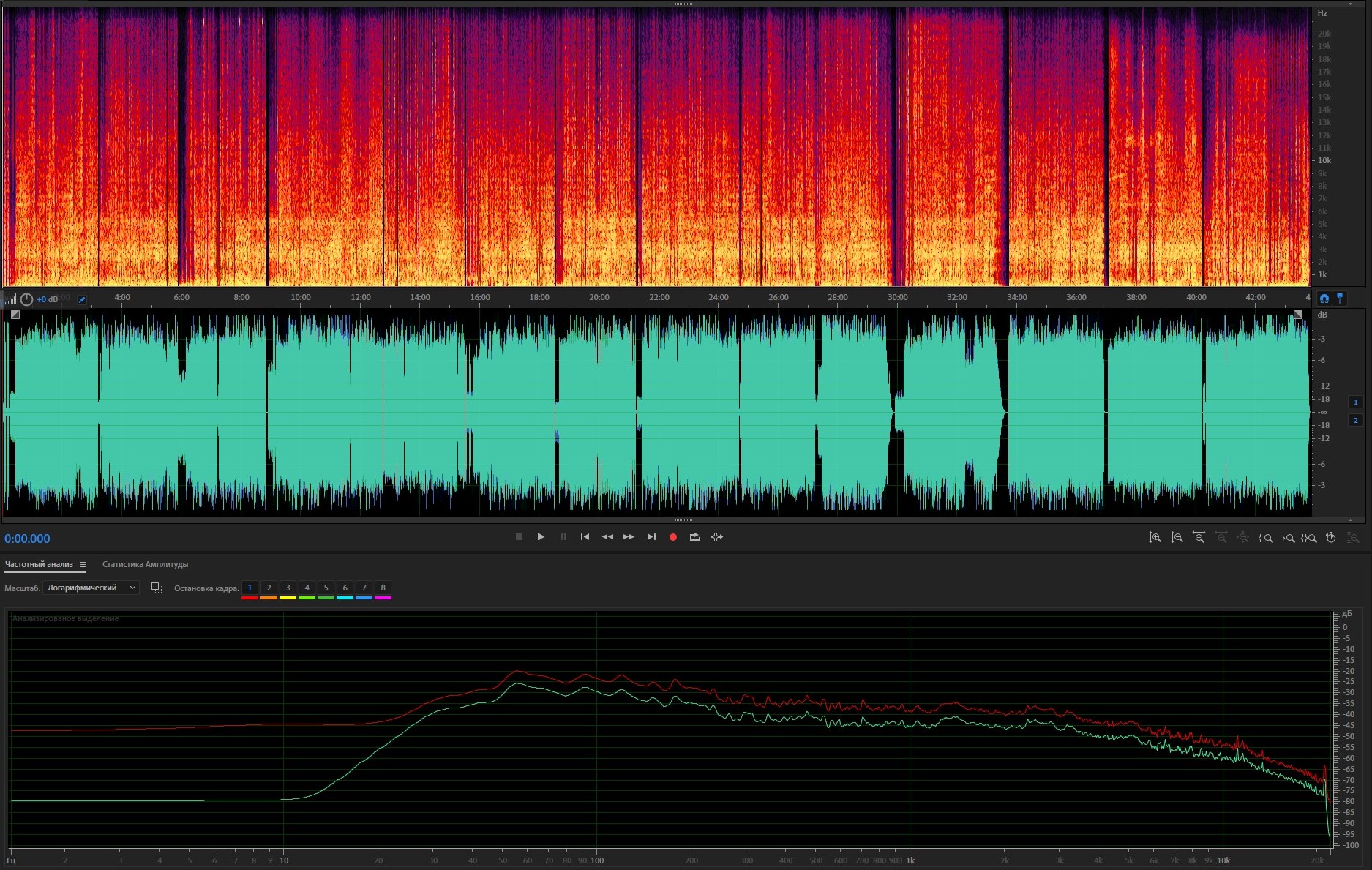Click the blue marker pin icon by timeline

coord(1340,299)
